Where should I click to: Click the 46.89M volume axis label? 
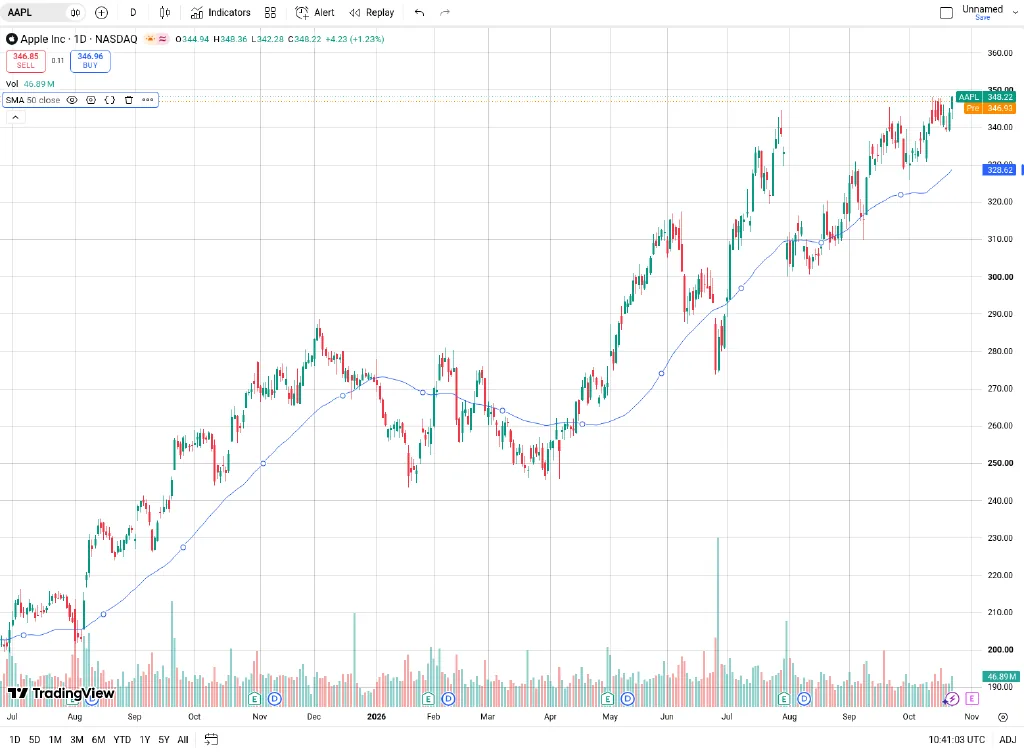pos(999,677)
